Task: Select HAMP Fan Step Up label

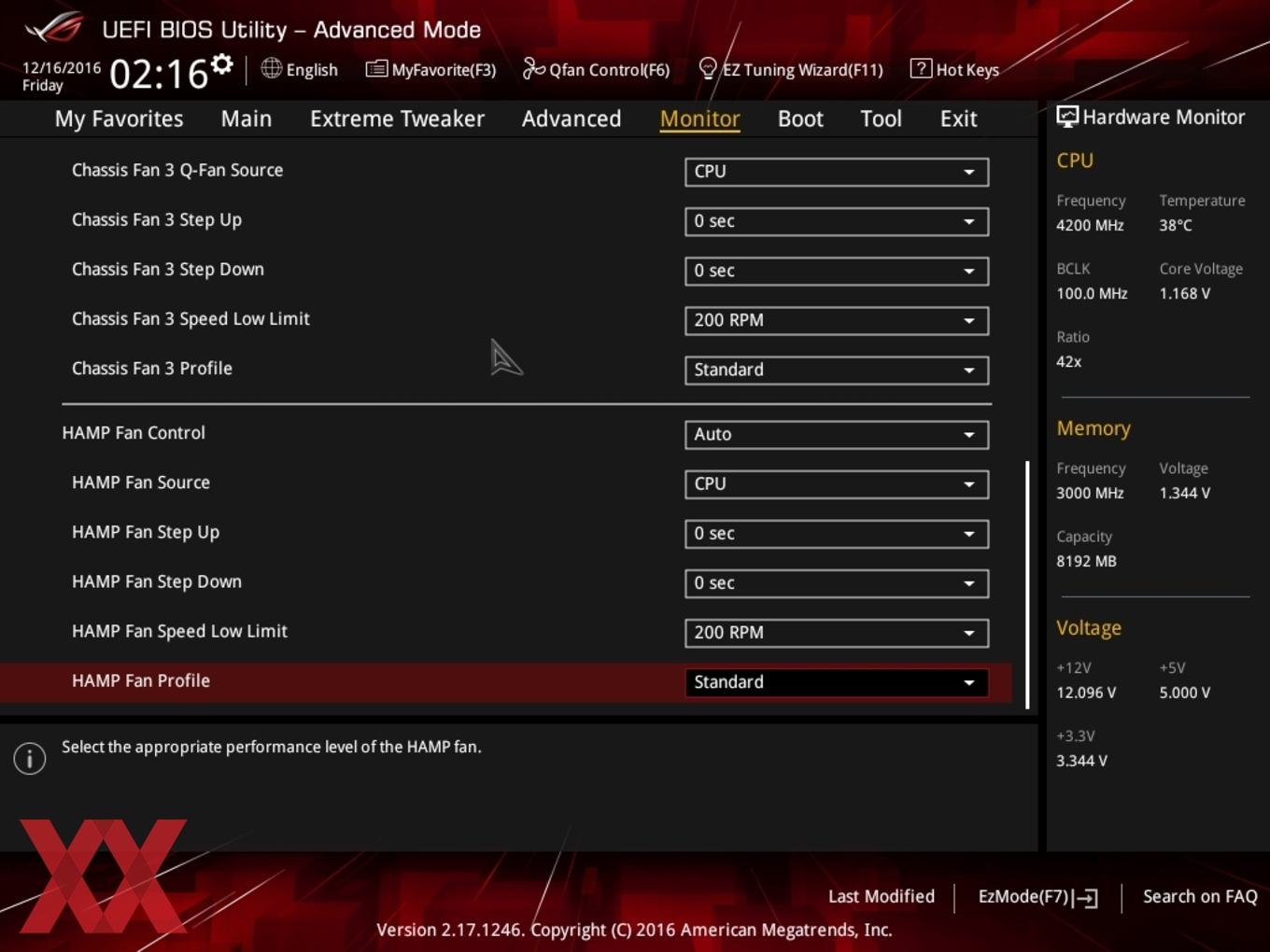Action: (146, 532)
